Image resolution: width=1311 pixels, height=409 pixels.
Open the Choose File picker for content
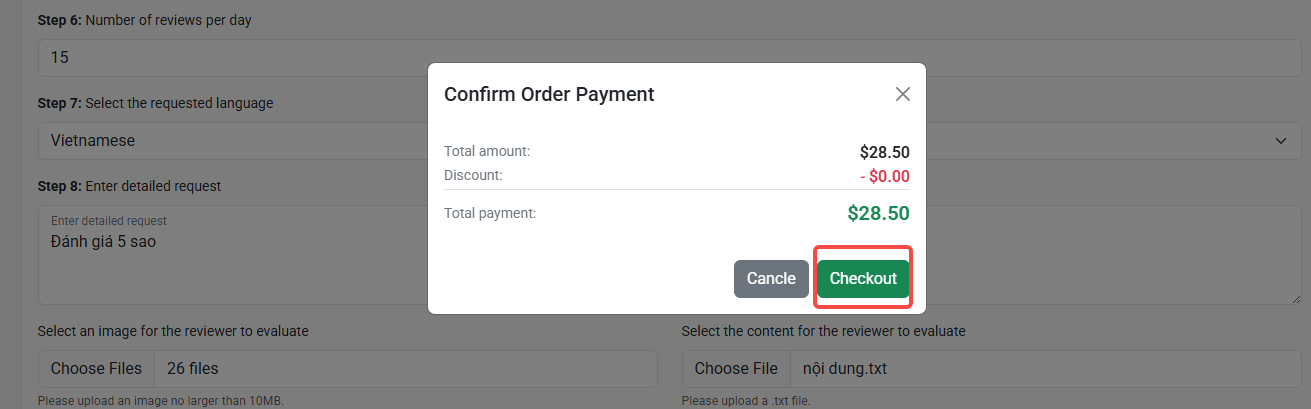click(x=736, y=369)
